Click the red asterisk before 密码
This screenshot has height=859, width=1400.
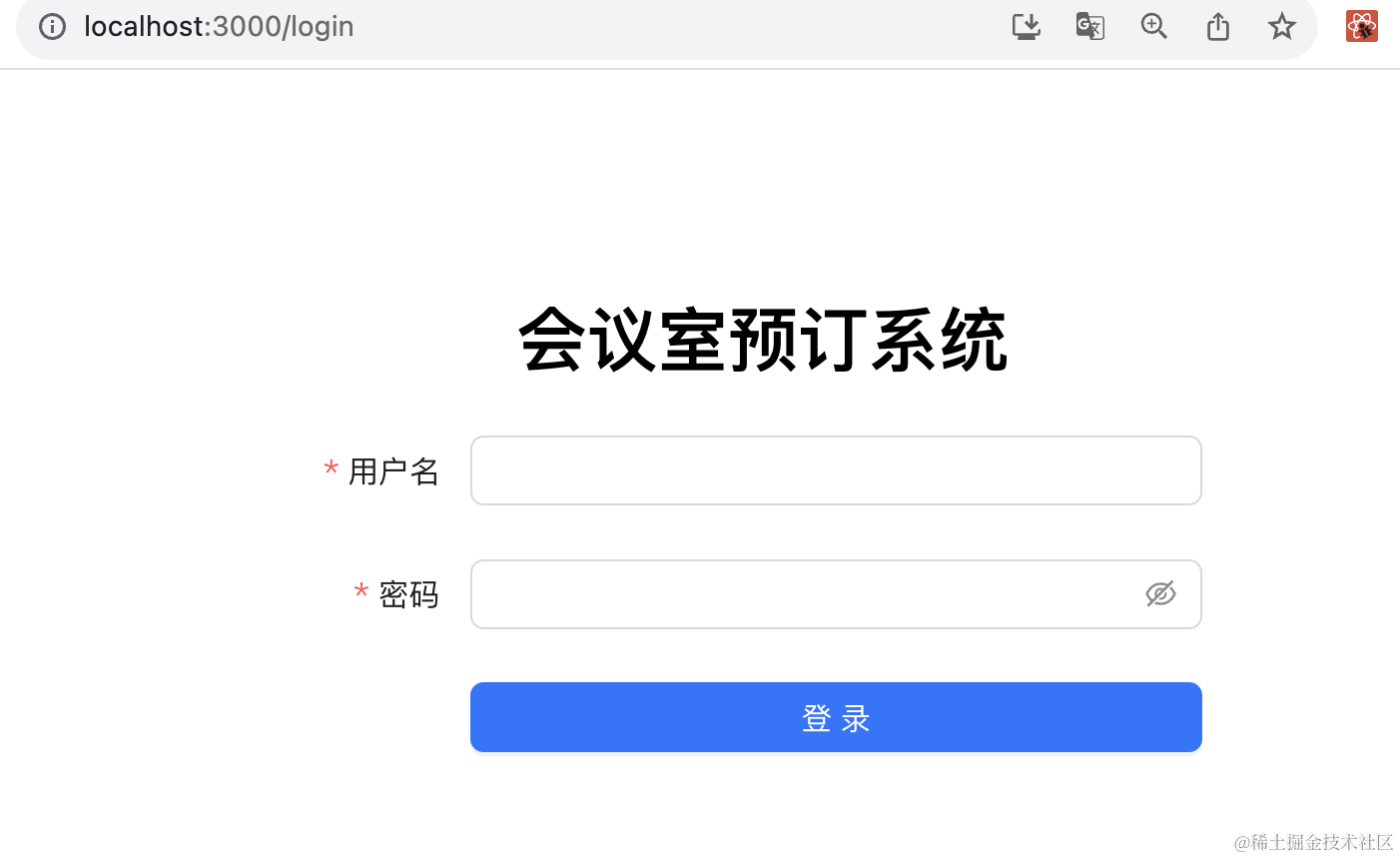coord(361,593)
